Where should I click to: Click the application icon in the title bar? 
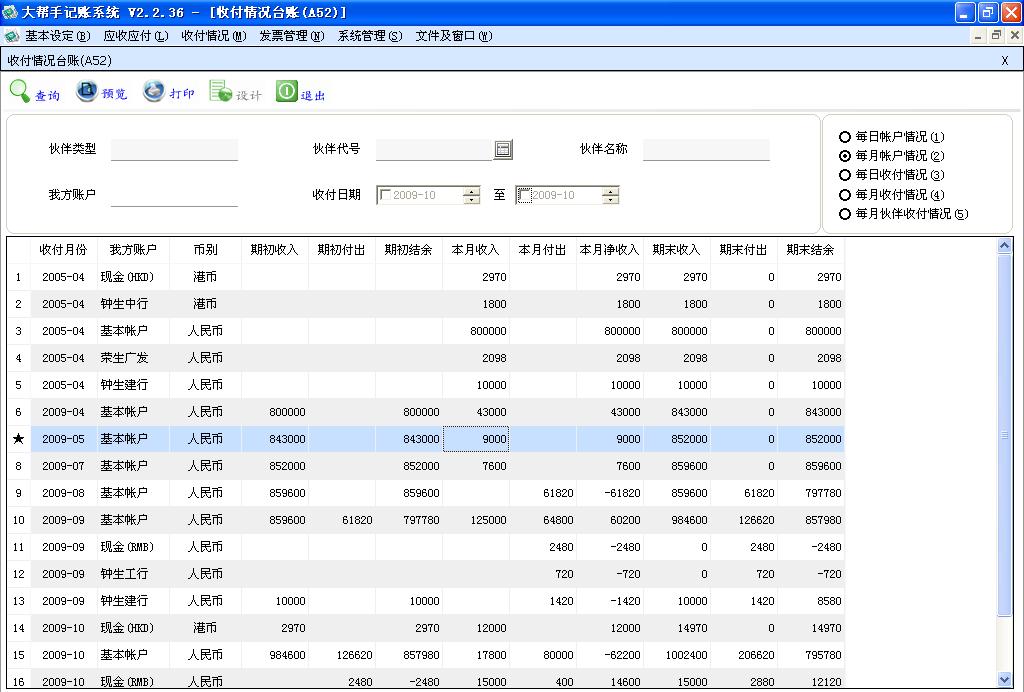[10, 12]
